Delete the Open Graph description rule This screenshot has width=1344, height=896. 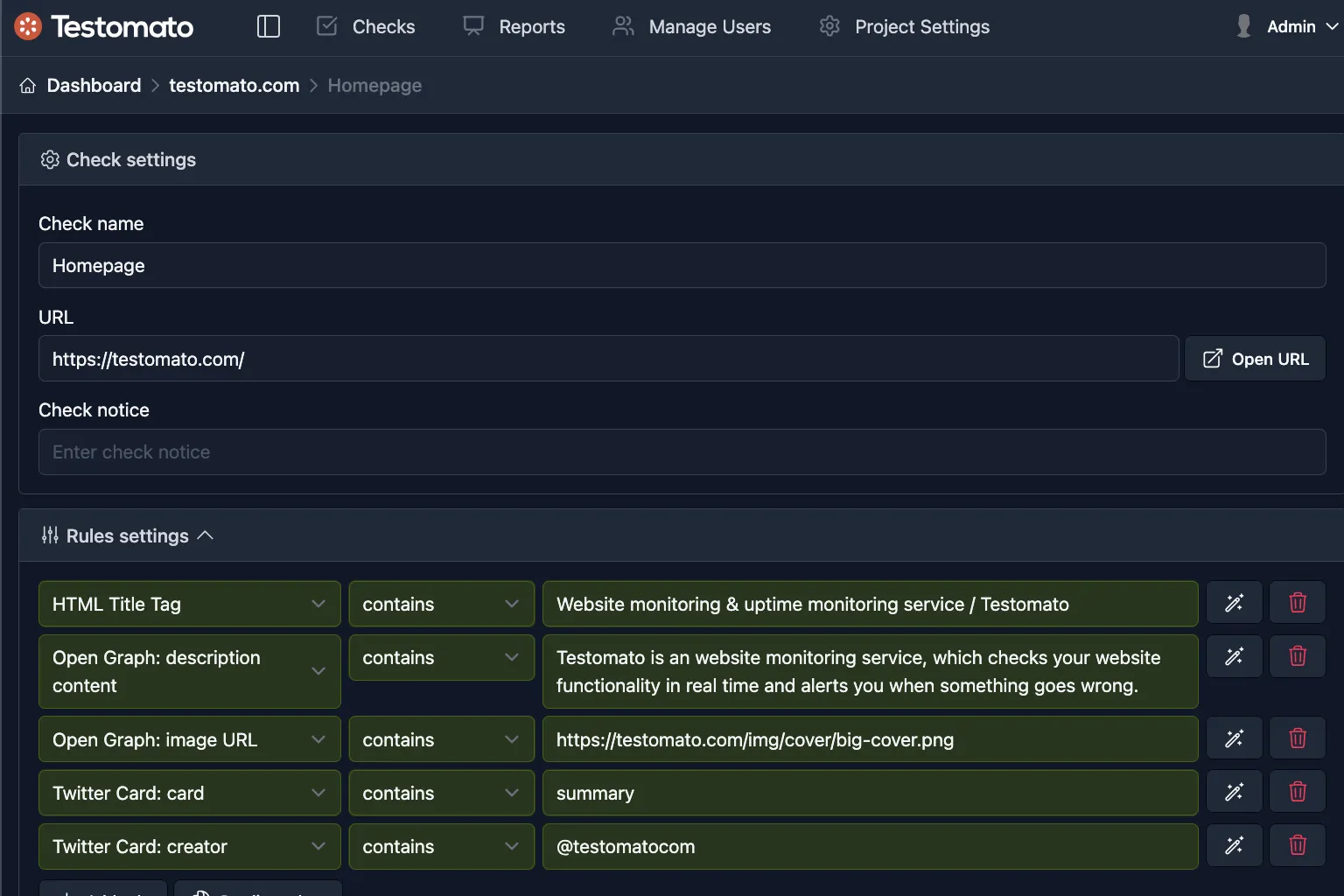[1298, 655]
